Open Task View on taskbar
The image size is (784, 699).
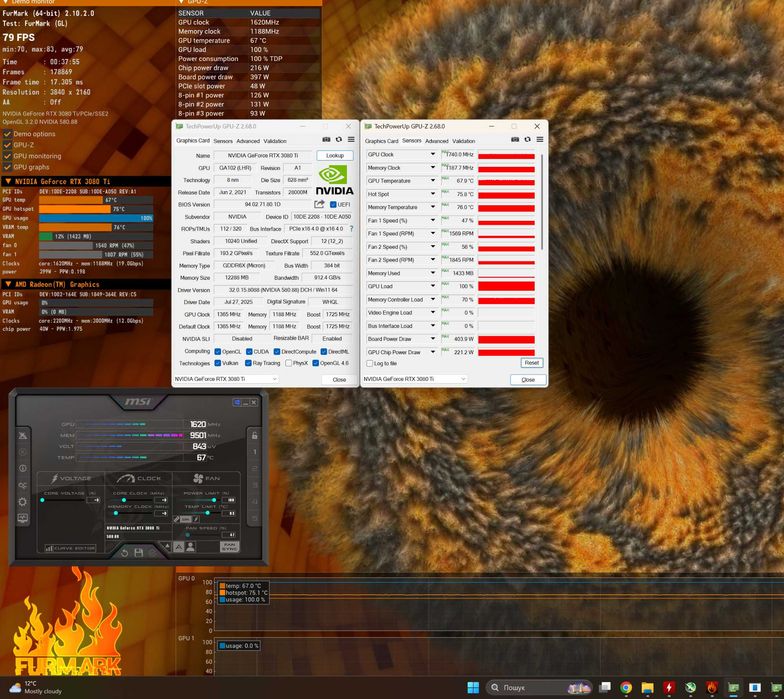coord(605,688)
